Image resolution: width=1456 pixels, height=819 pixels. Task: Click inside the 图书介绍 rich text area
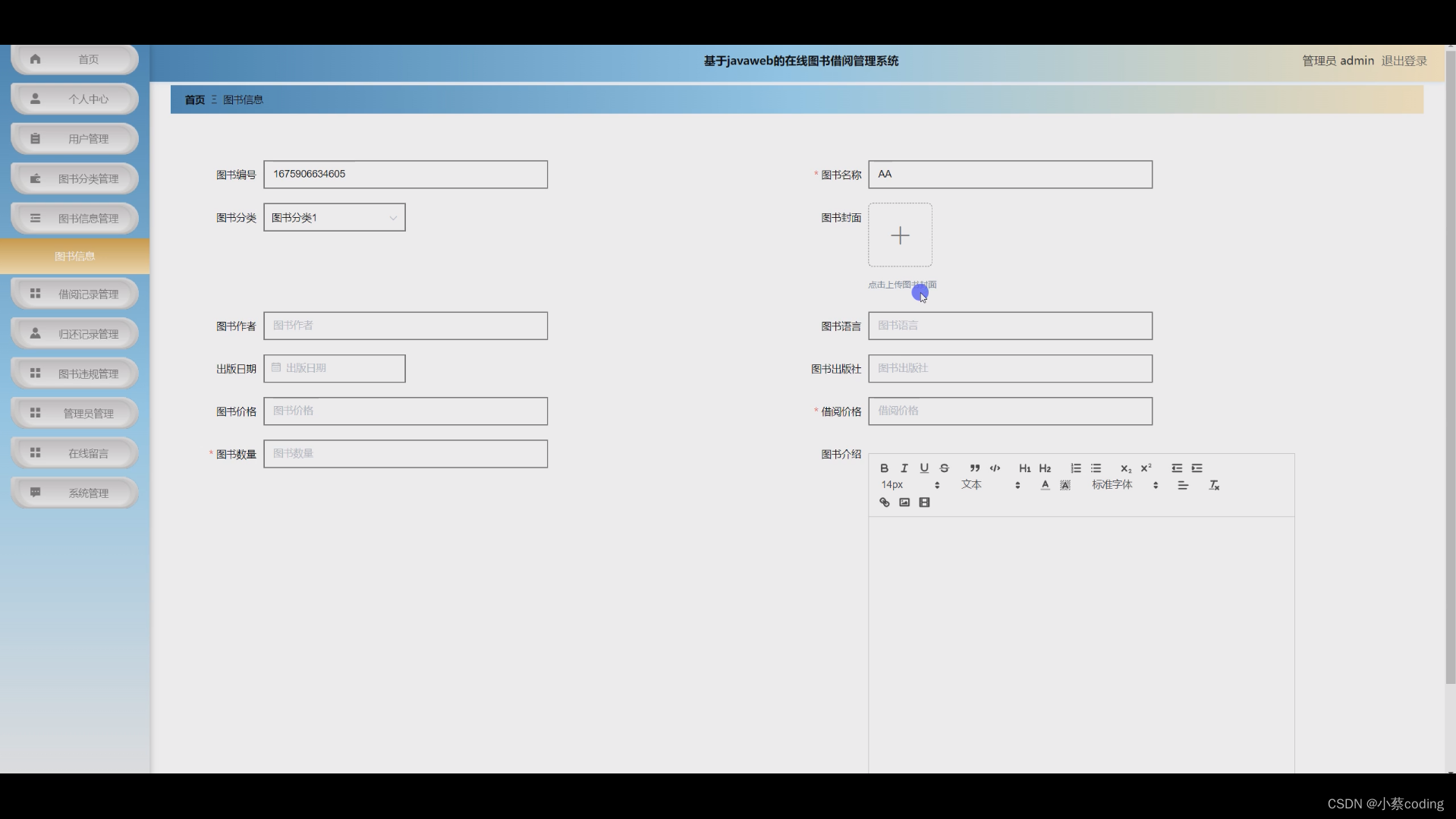[x=1081, y=645]
